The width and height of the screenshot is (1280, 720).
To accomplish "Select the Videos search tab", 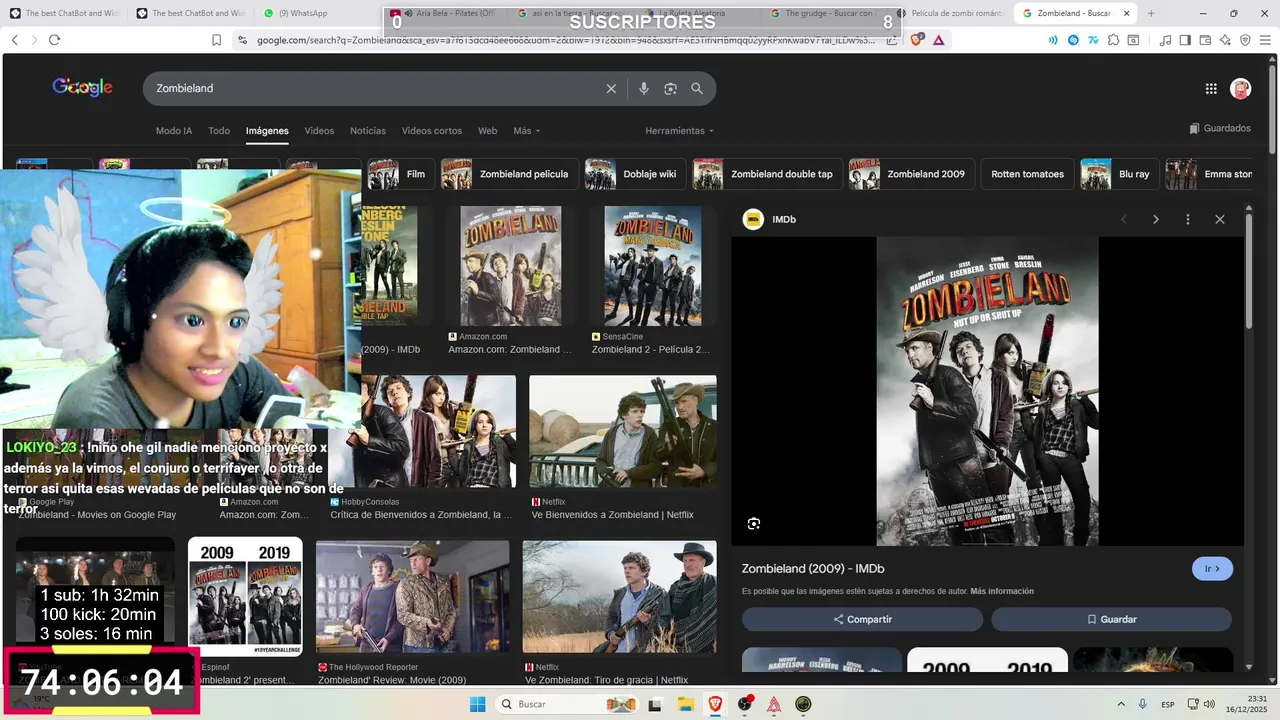I will pyautogui.click(x=319, y=131).
